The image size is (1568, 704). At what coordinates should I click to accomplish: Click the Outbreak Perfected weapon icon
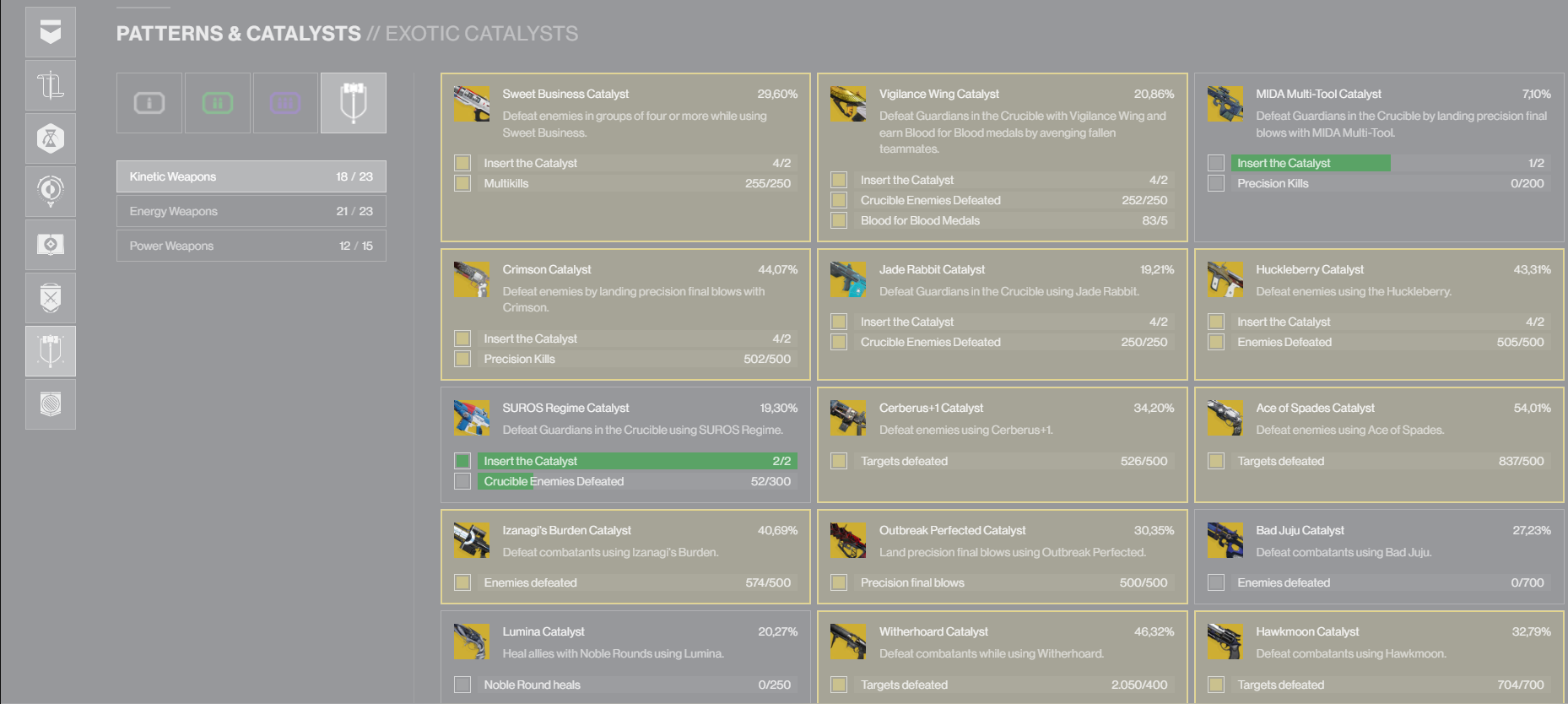(x=848, y=540)
